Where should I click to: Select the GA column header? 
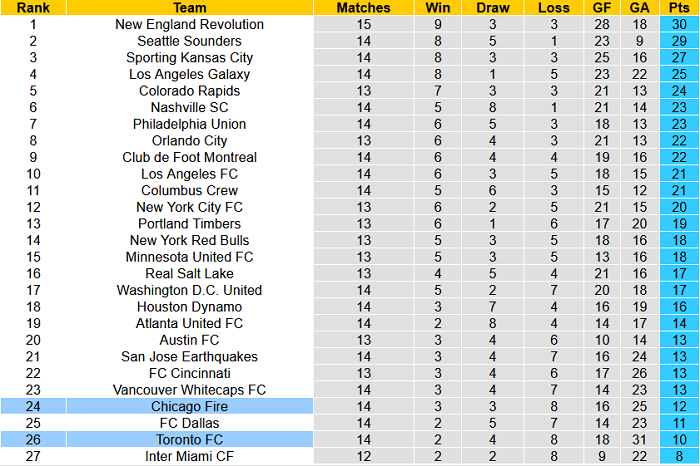[x=640, y=7]
